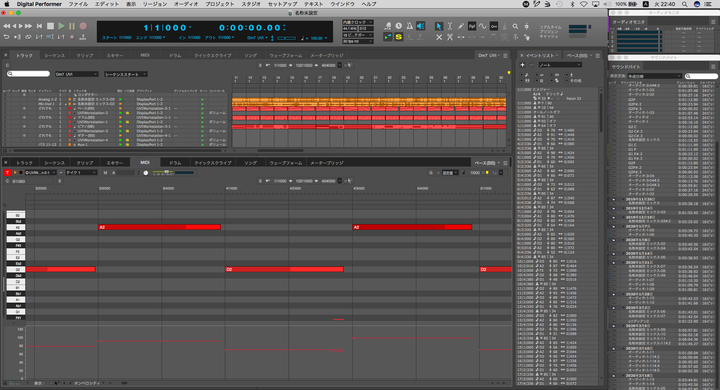The height and width of the screenshot is (390, 720).
Task: Open the ドラム tab in upper panel
Action: tap(175, 56)
